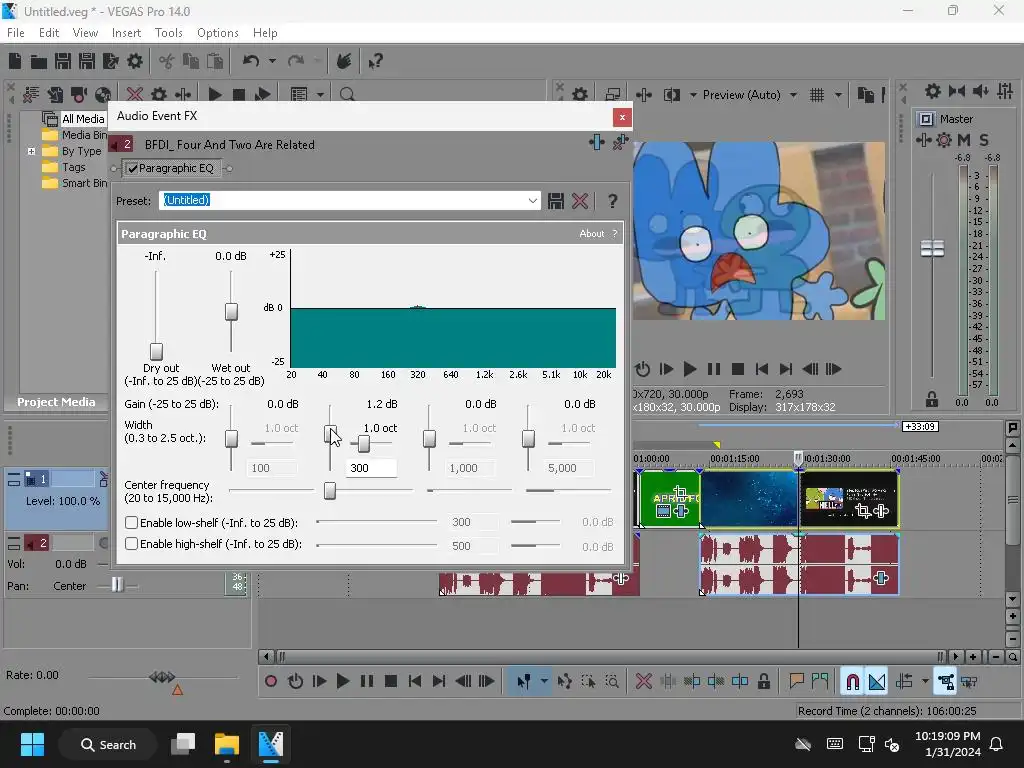Open Master bus FX icon
Viewport: 1024px width, 768px height.
point(923,140)
